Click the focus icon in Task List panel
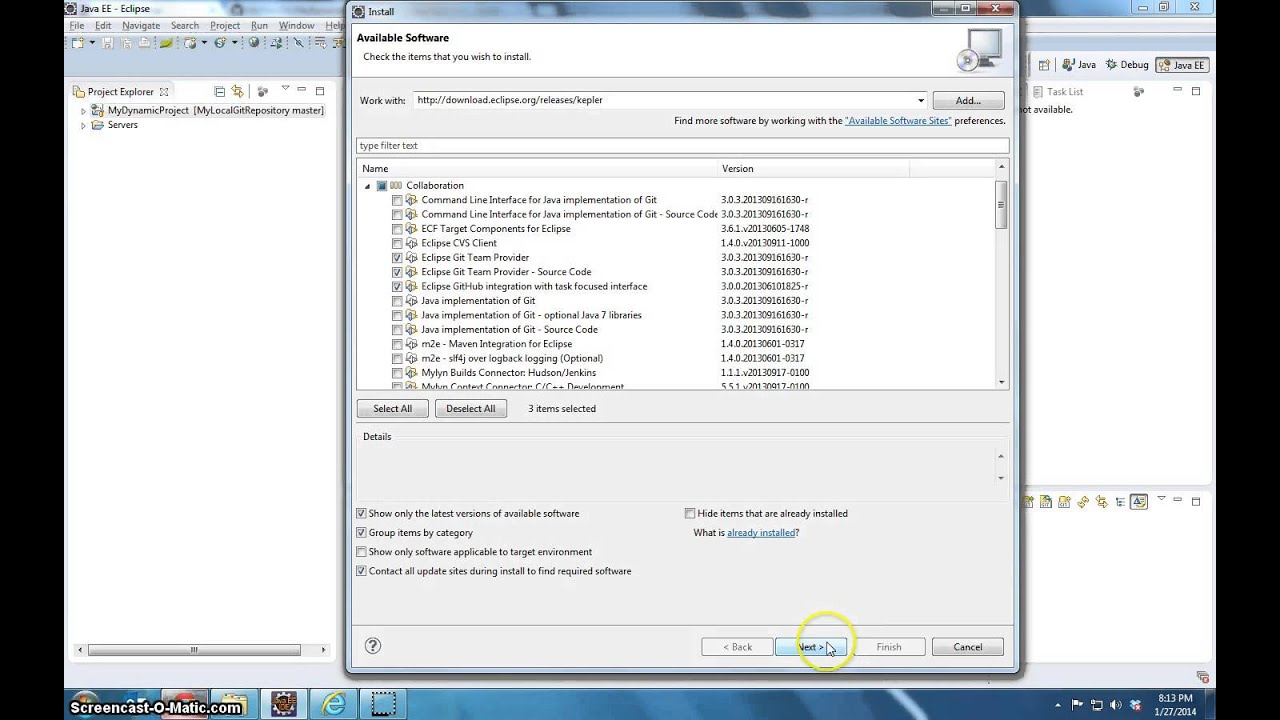The height and width of the screenshot is (720, 1280). click(x=1139, y=92)
